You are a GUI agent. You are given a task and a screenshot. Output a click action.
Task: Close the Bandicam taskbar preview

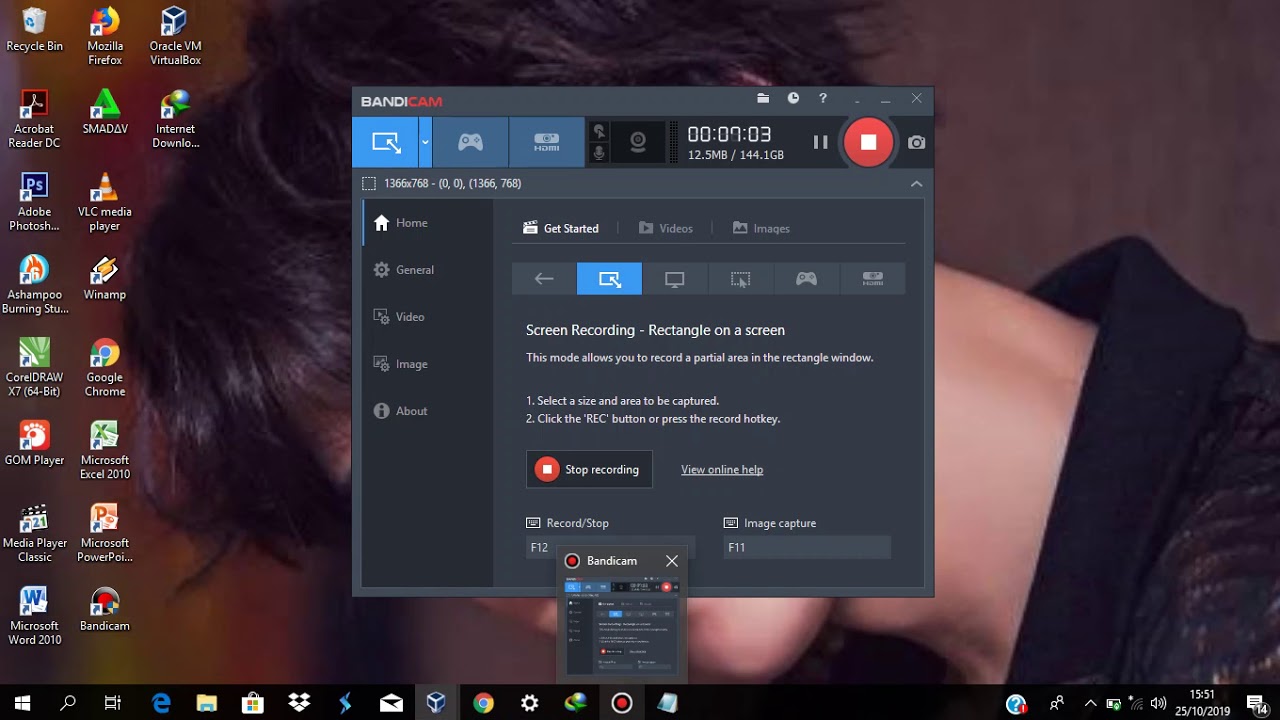pos(672,561)
